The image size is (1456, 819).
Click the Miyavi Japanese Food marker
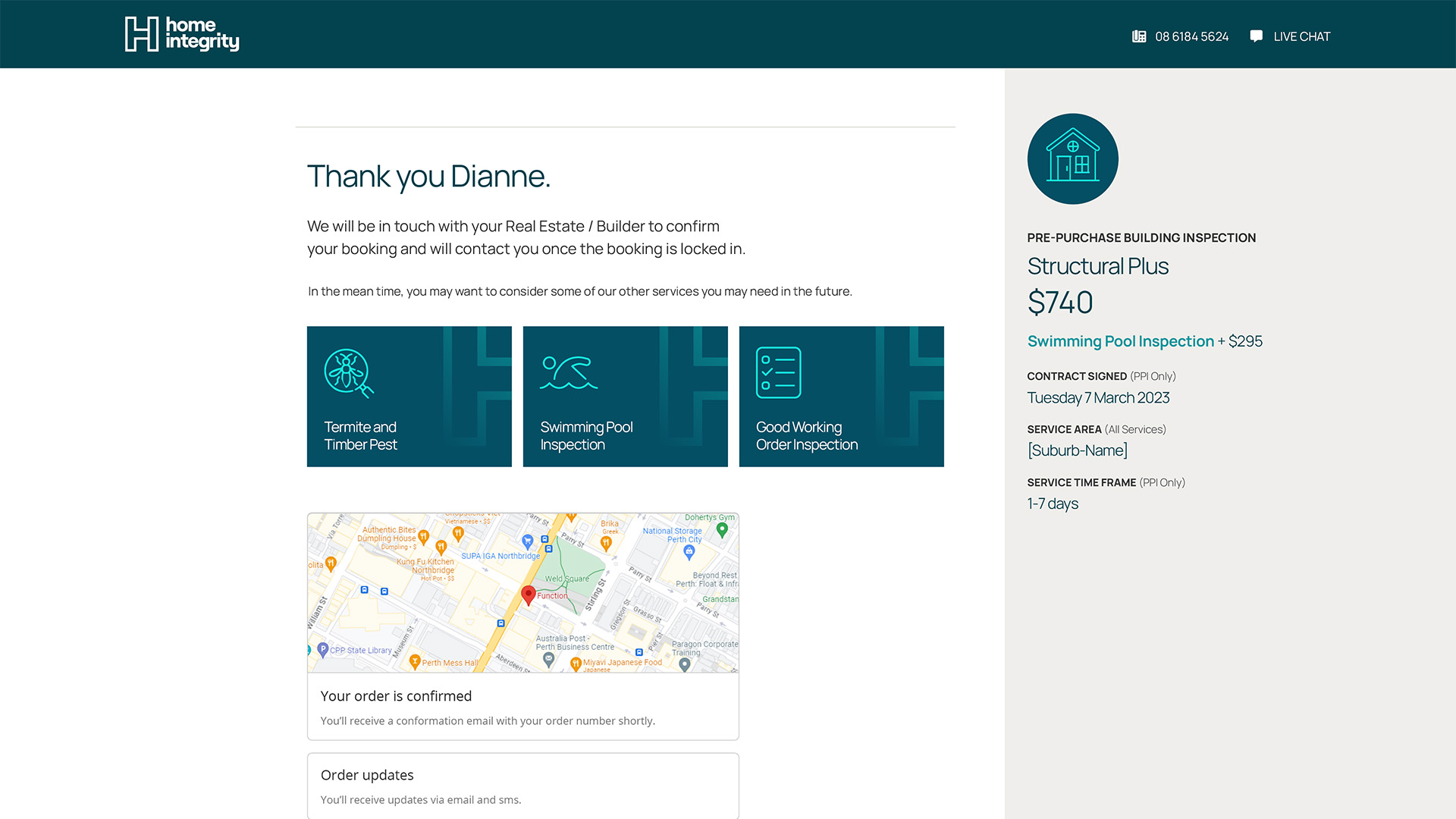click(x=576, y=664)
